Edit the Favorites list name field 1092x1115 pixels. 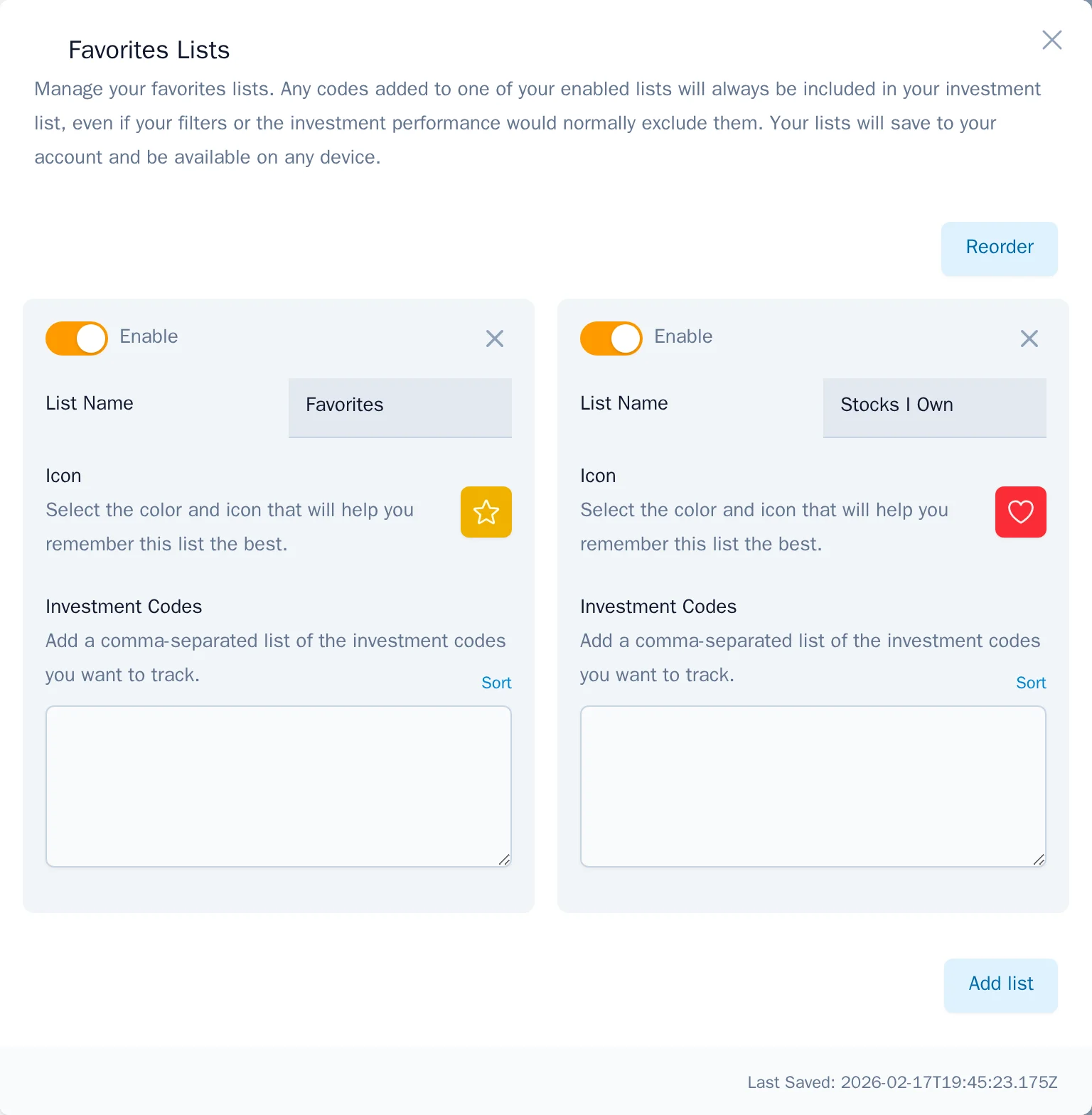tap(400, 407)
